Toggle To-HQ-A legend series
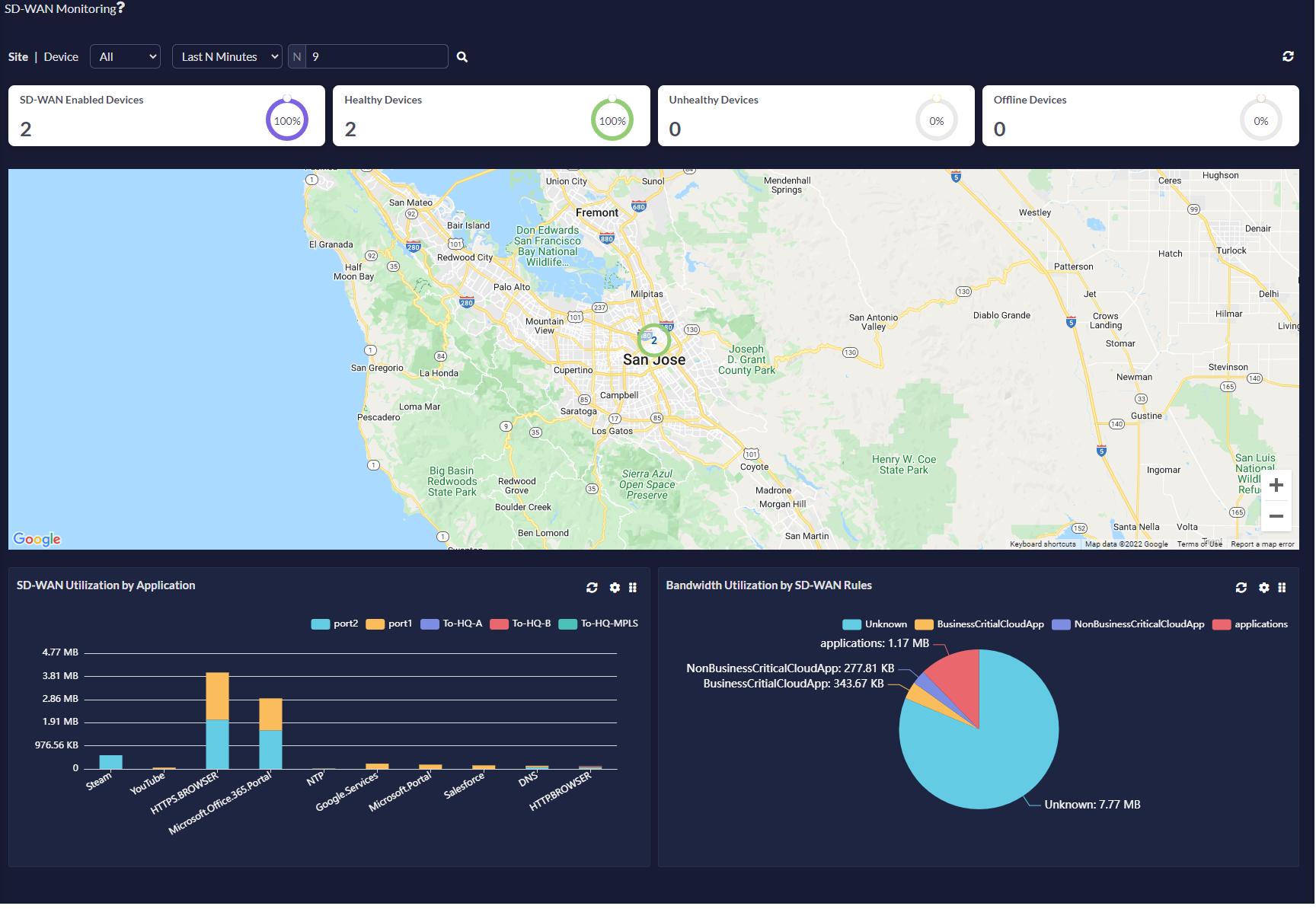Image resolution: width=1316 pixels, height=909 pixels. point(452,624)
